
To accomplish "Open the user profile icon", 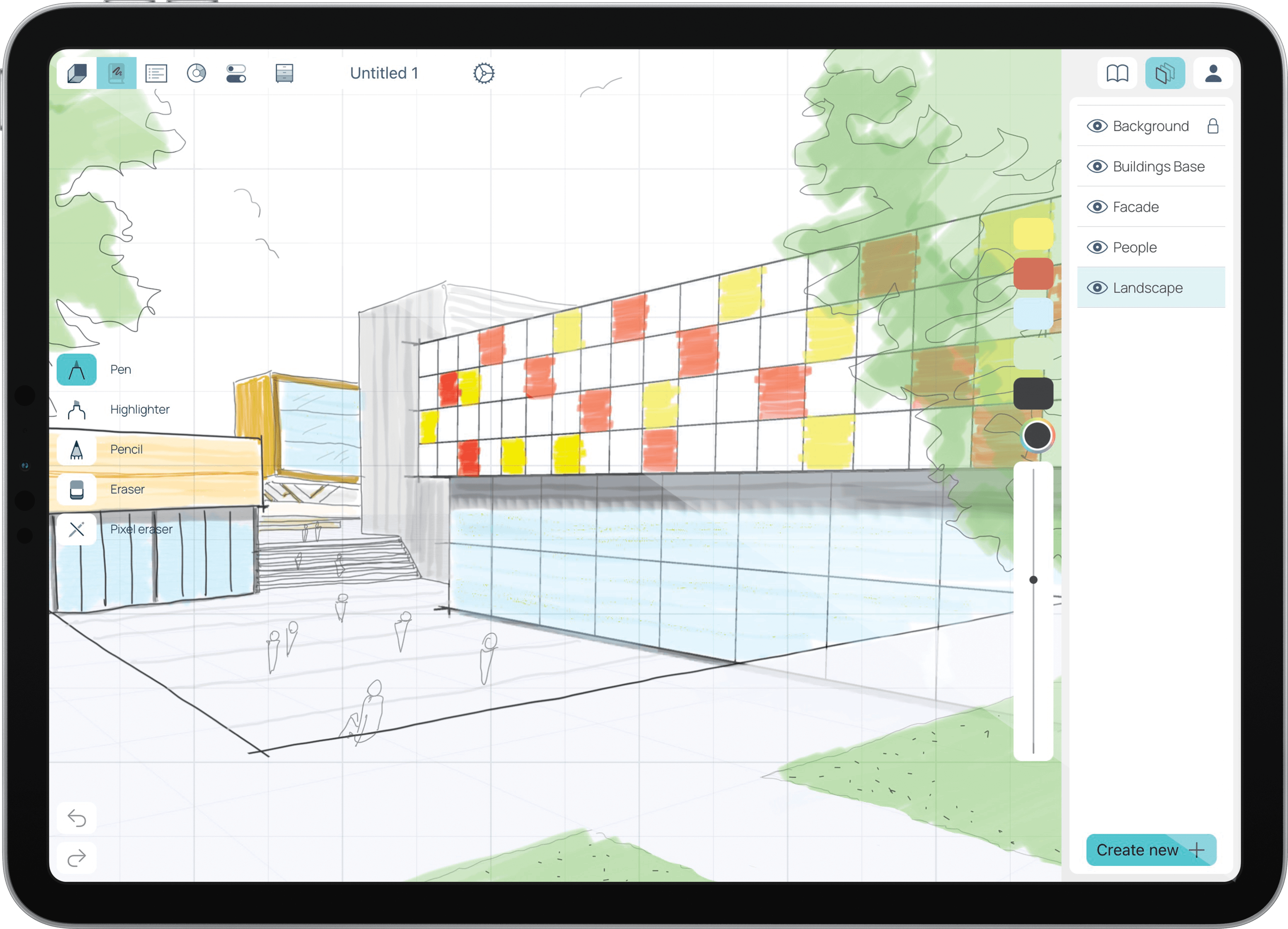I will point(1213,73).
